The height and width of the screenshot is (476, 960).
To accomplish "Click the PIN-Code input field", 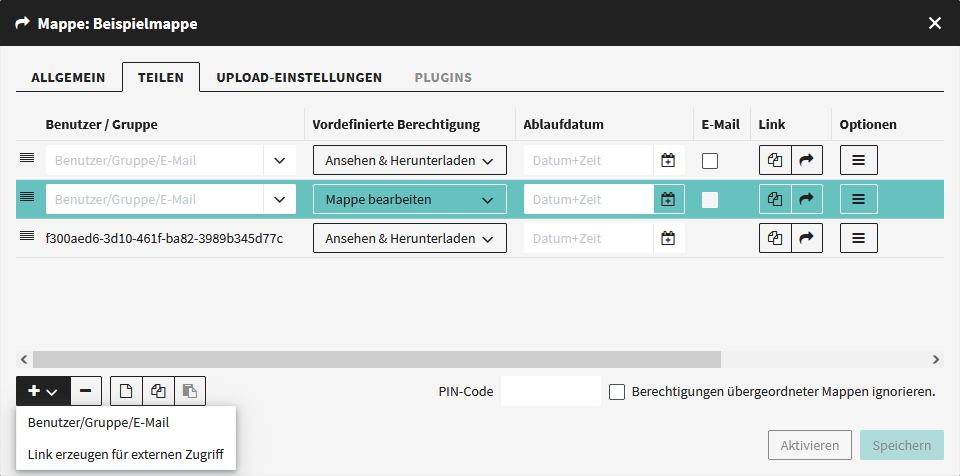I will pos(551,391).
